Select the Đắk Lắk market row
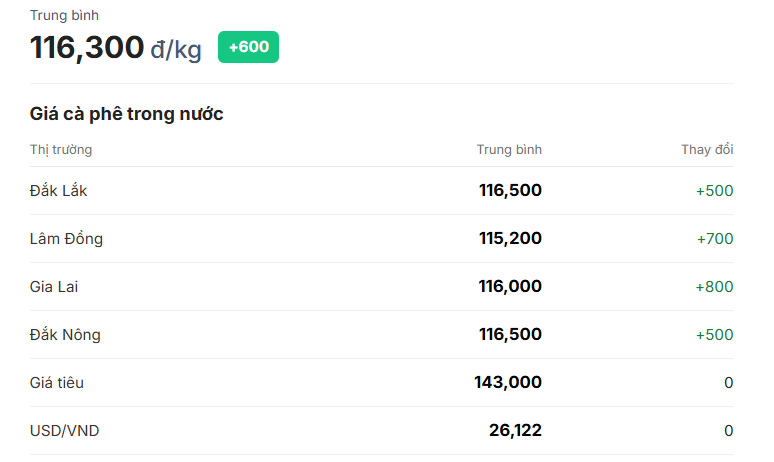This screenshot has width=774, height=462. 59,191
